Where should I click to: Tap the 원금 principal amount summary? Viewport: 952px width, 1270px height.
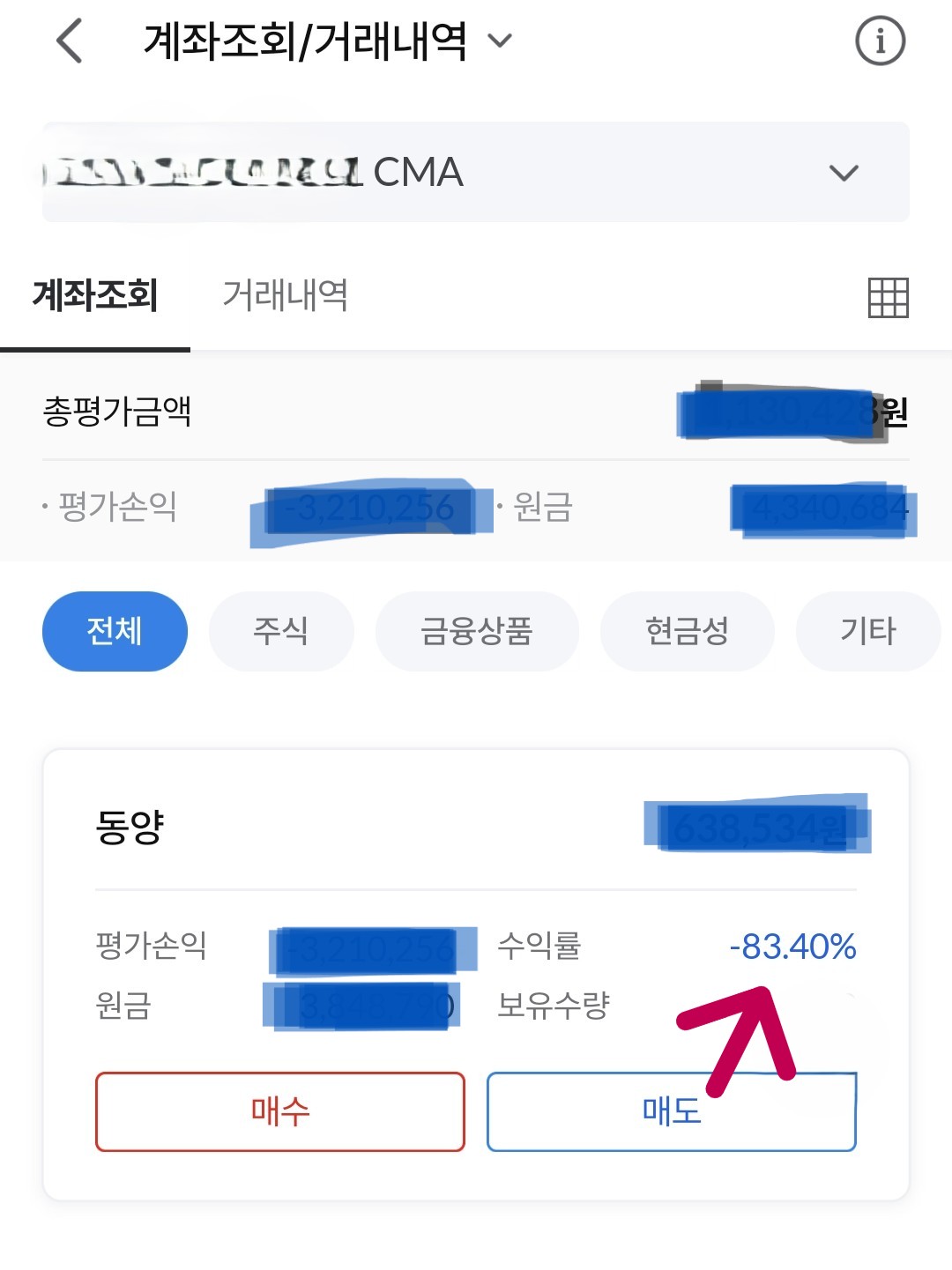[x=823, y=509]
